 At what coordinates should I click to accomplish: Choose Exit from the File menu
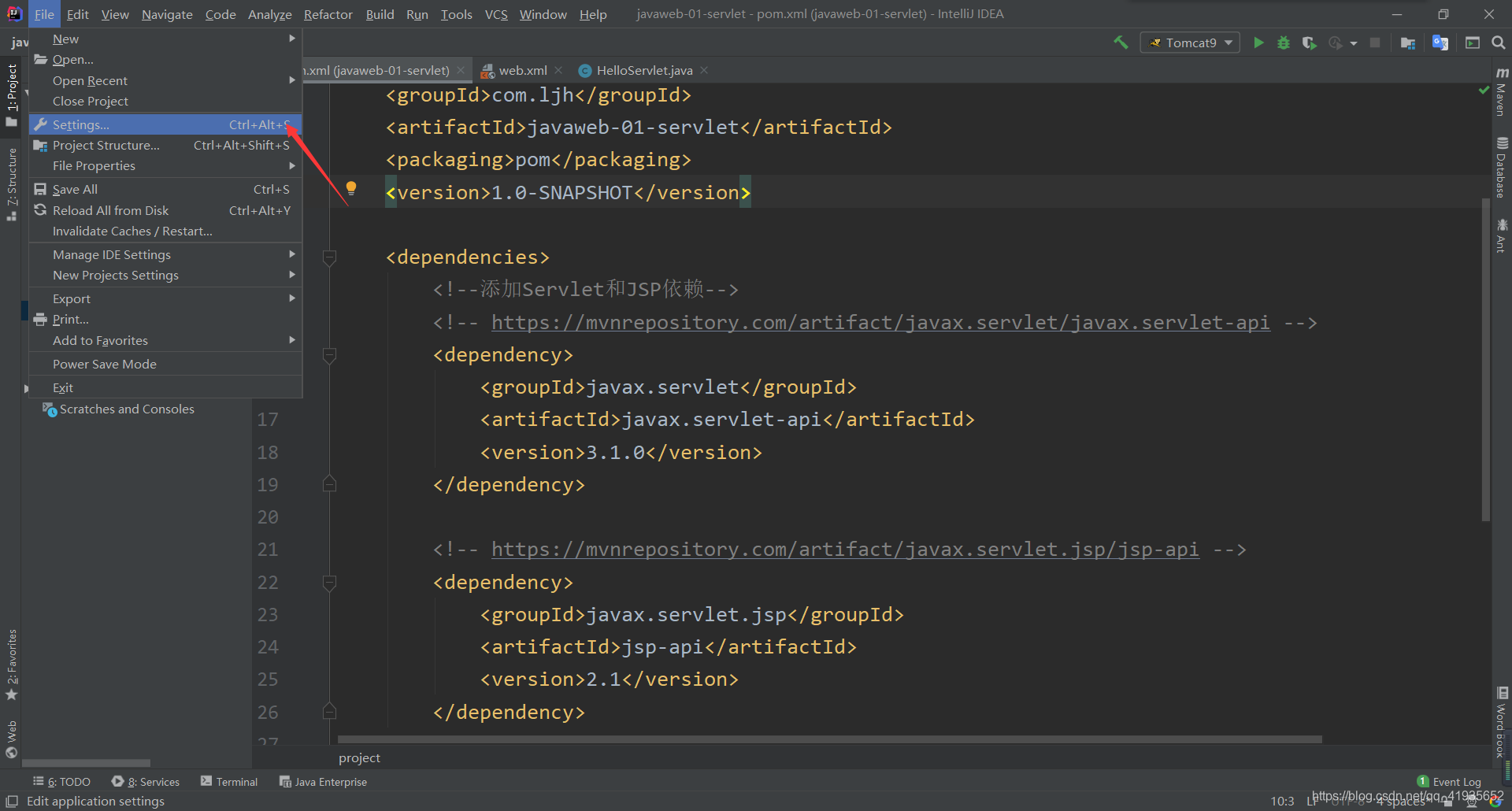tap(165, 387)
